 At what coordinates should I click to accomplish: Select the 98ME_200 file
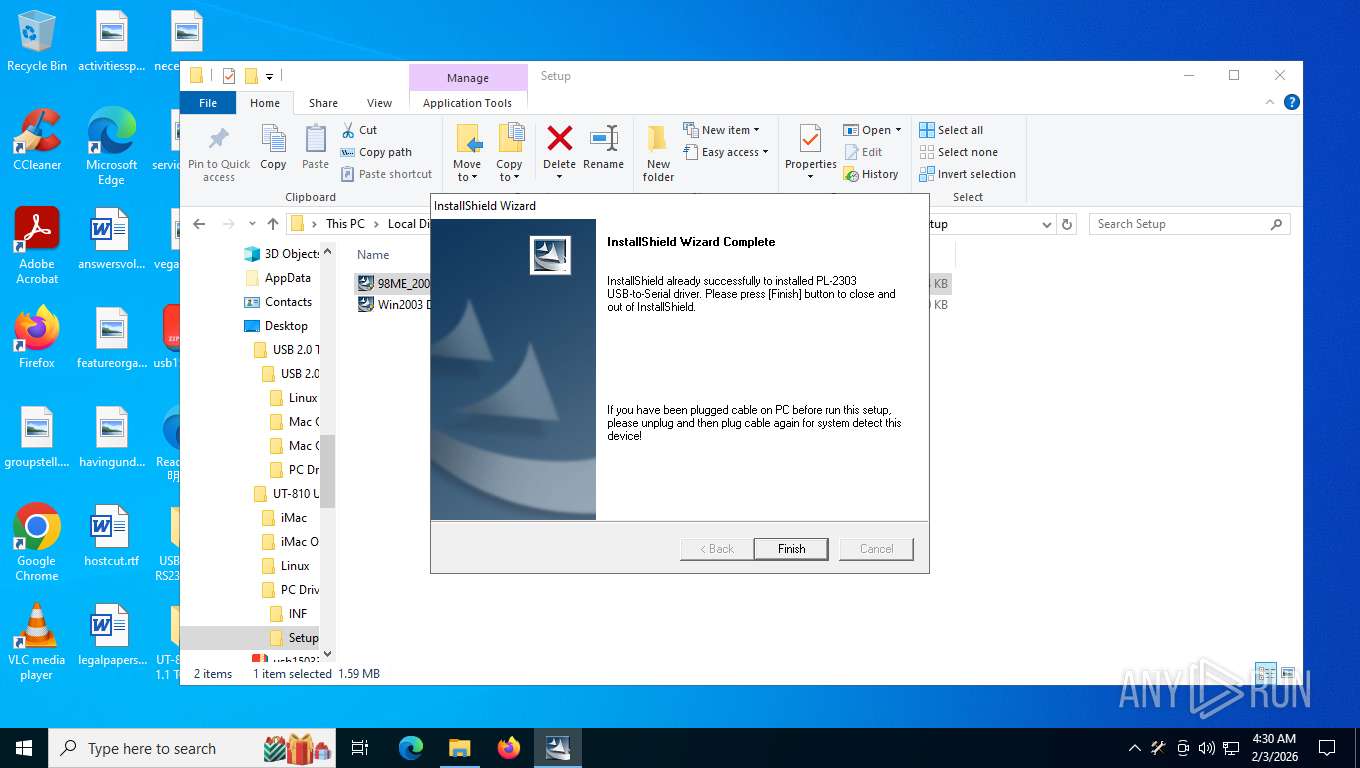coord(394,284)
